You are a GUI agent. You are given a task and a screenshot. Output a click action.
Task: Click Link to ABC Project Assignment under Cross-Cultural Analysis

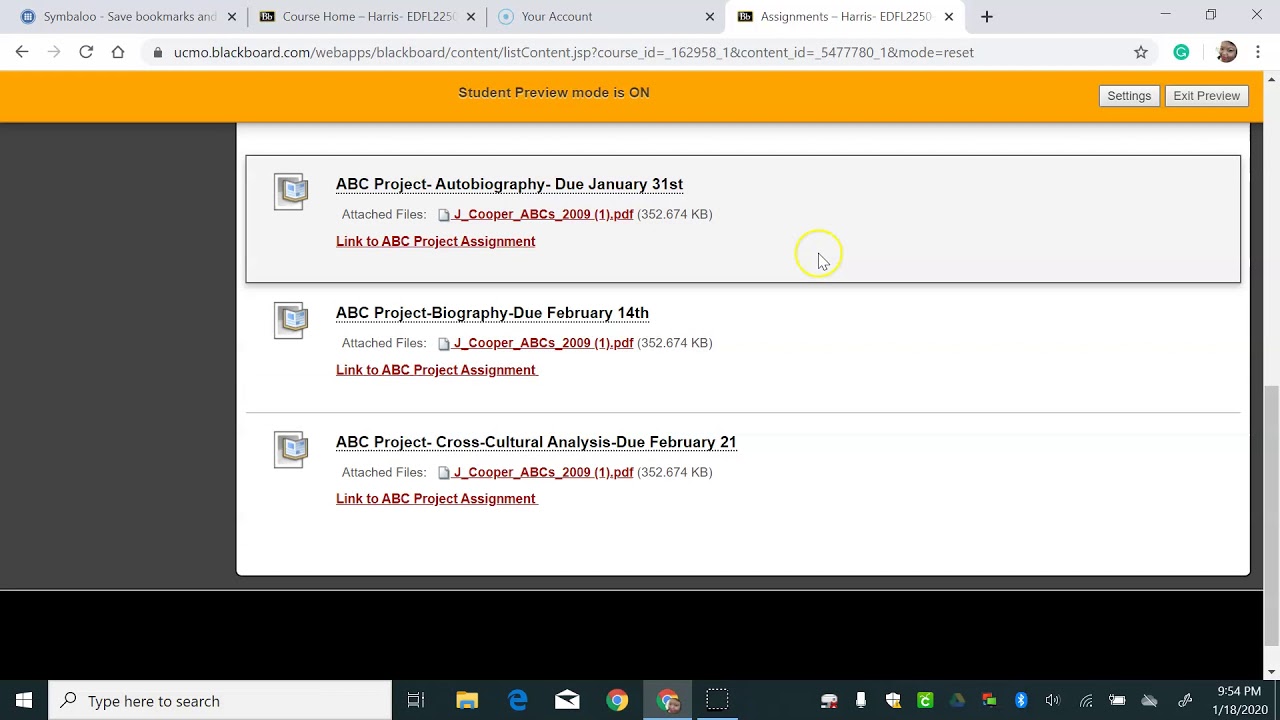(436, 499)
